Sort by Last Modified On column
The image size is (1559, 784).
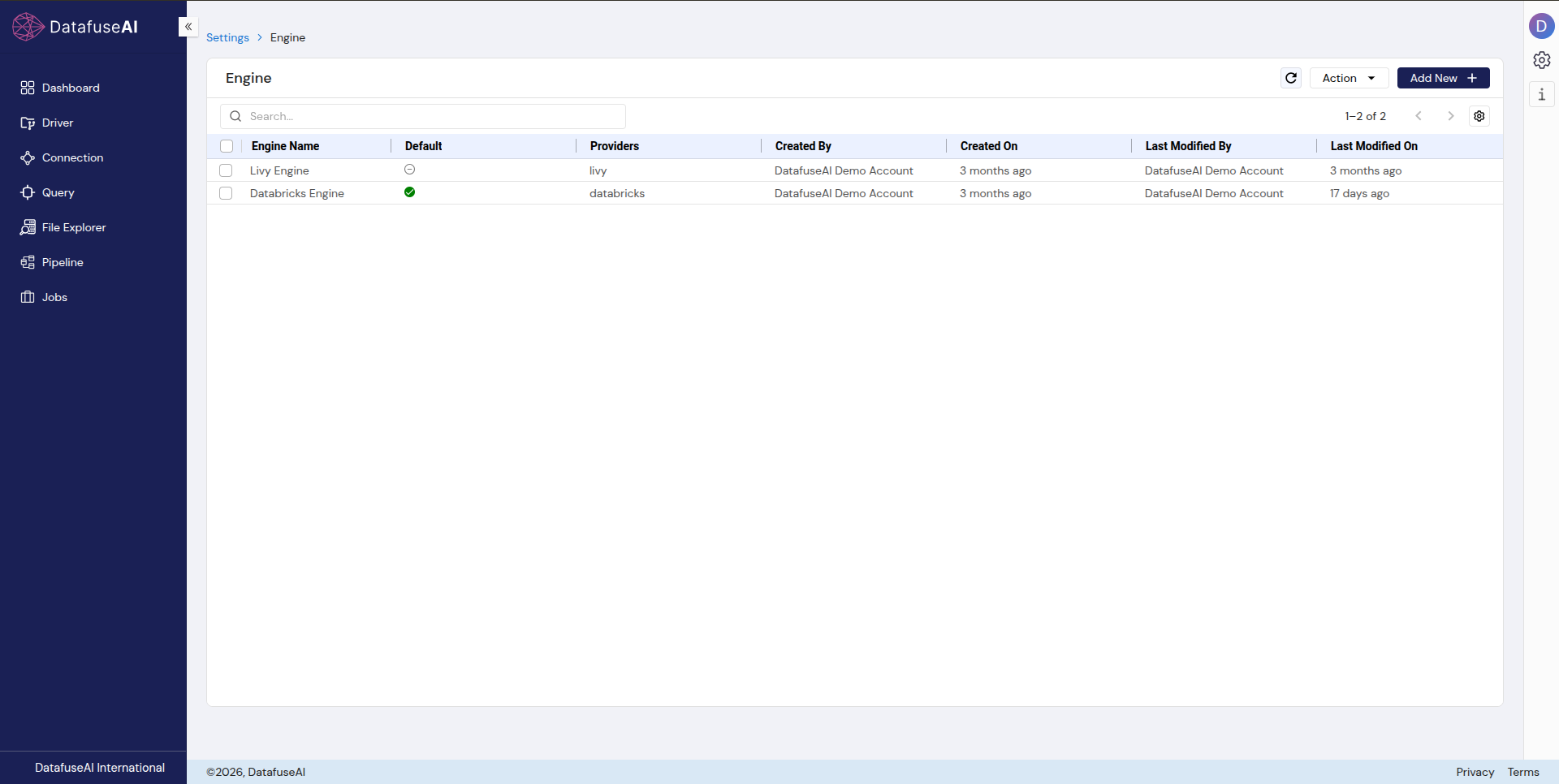click(1374, 146)
